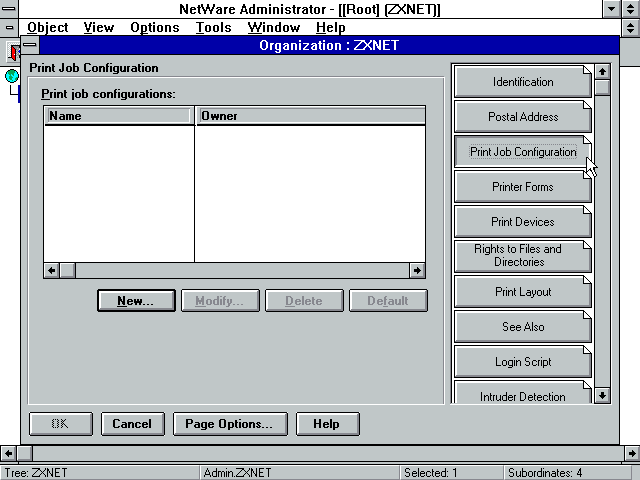
Task: Open the Print Layout page
Action: [523, 291]
